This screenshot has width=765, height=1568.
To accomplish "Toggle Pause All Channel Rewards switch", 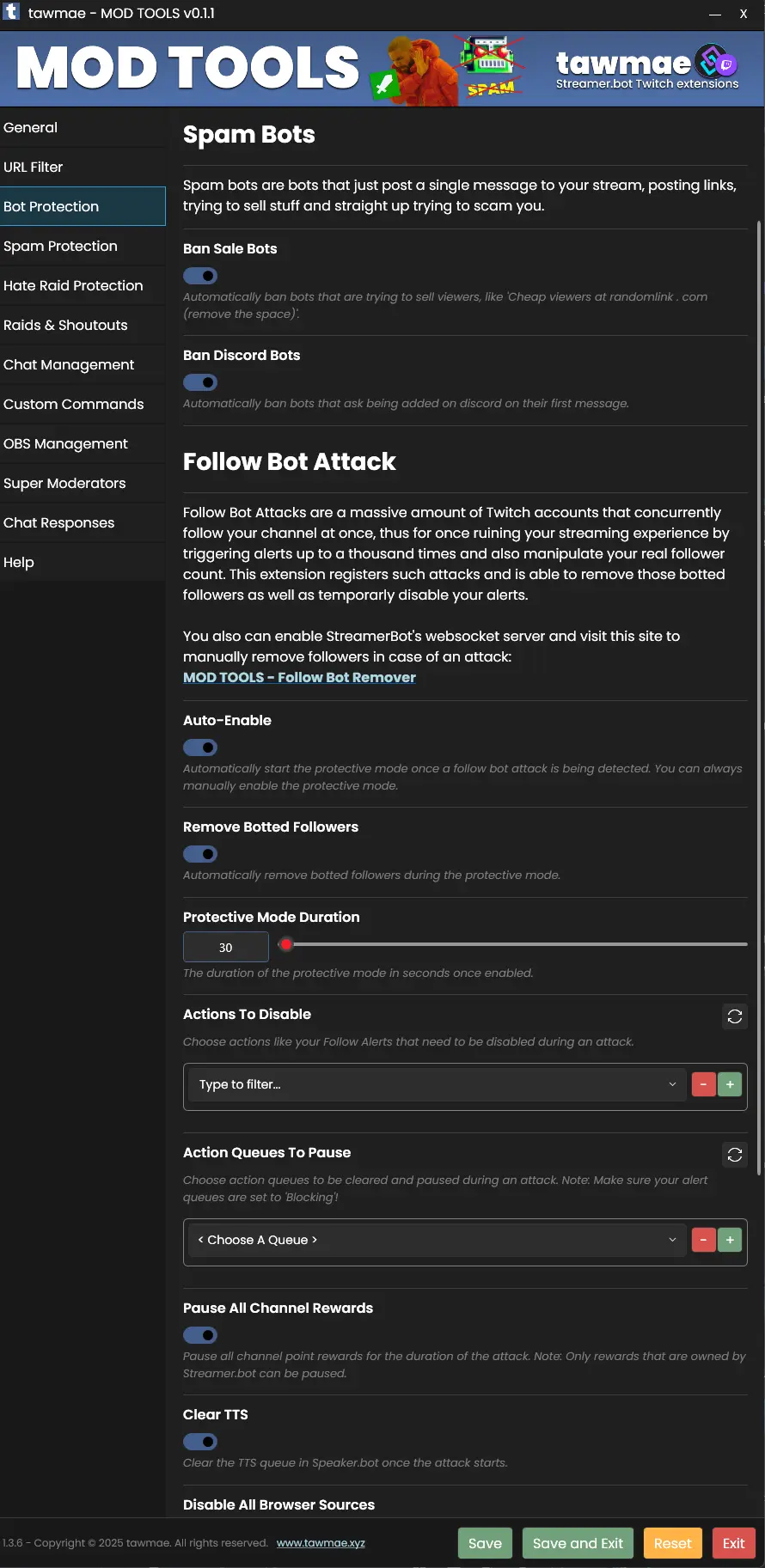I will coord(200,1335).
